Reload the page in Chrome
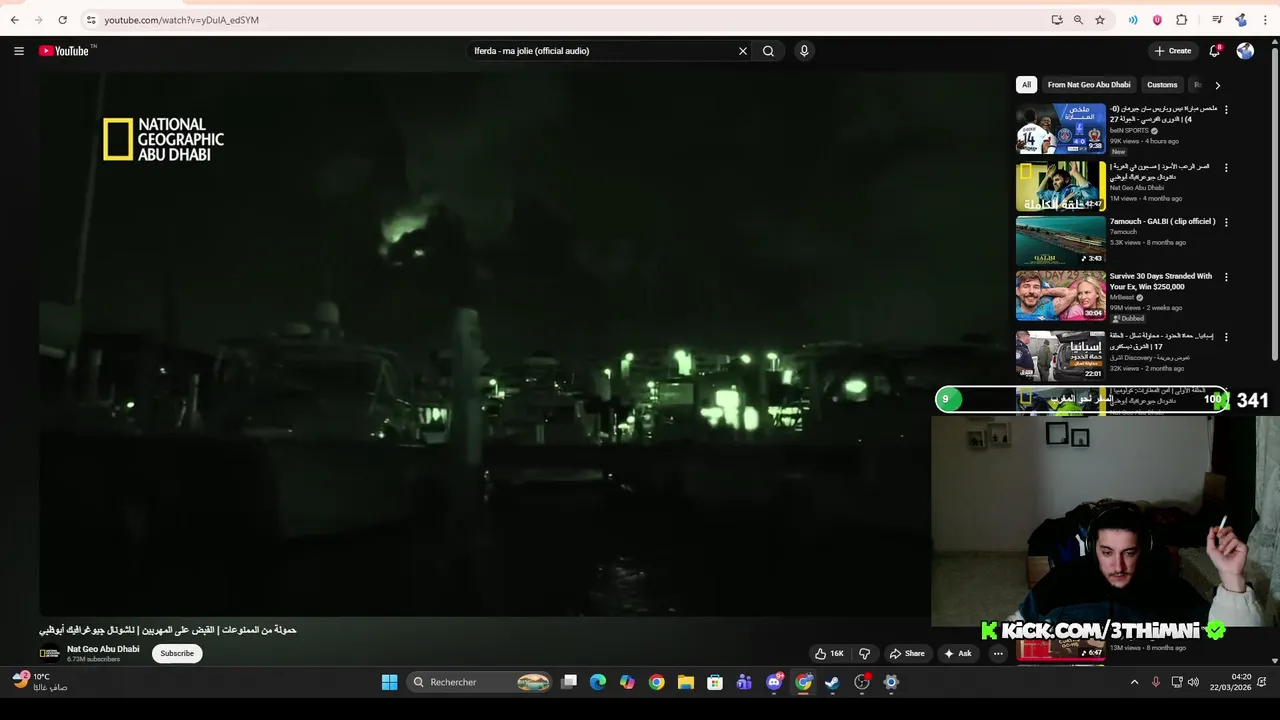1280x720 pixels. 62,20
